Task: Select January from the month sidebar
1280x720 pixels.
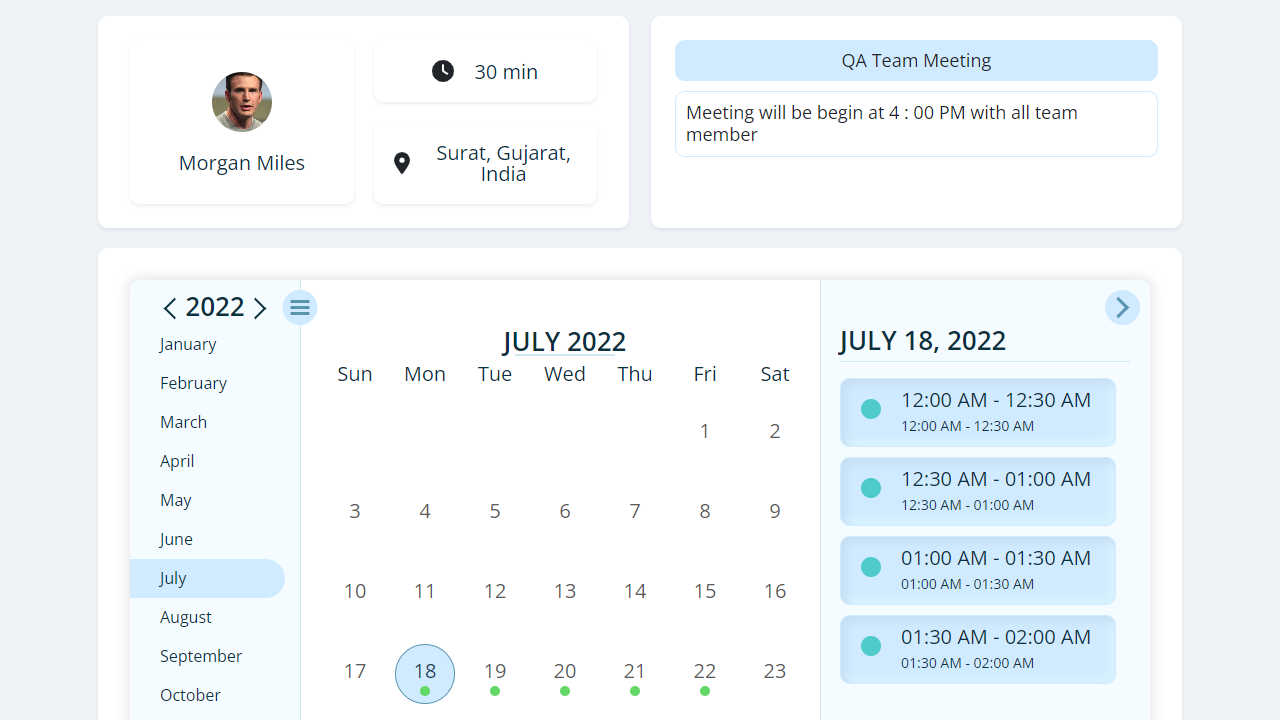Action: 188,344
